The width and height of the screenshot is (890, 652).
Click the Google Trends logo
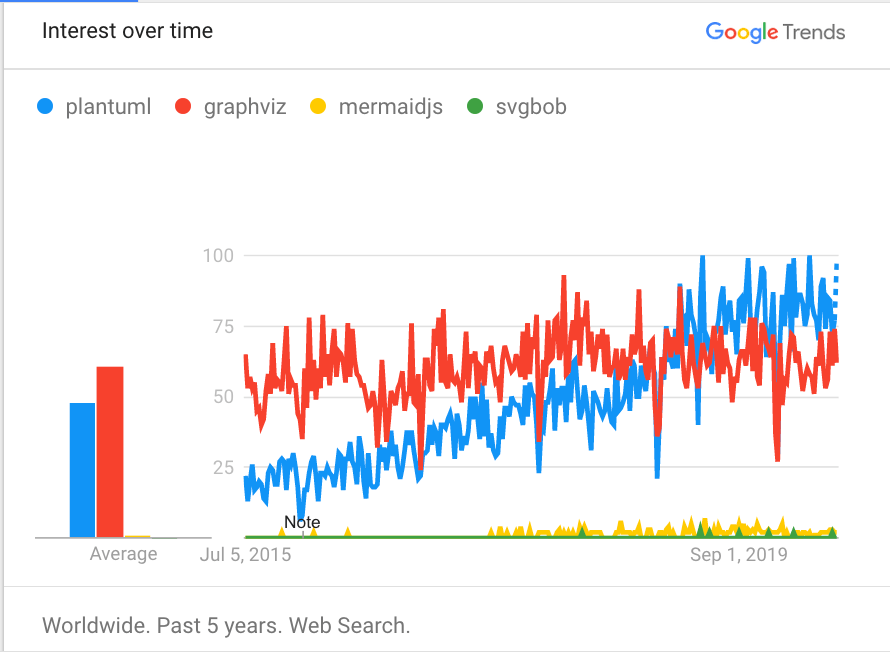[775, 32]
